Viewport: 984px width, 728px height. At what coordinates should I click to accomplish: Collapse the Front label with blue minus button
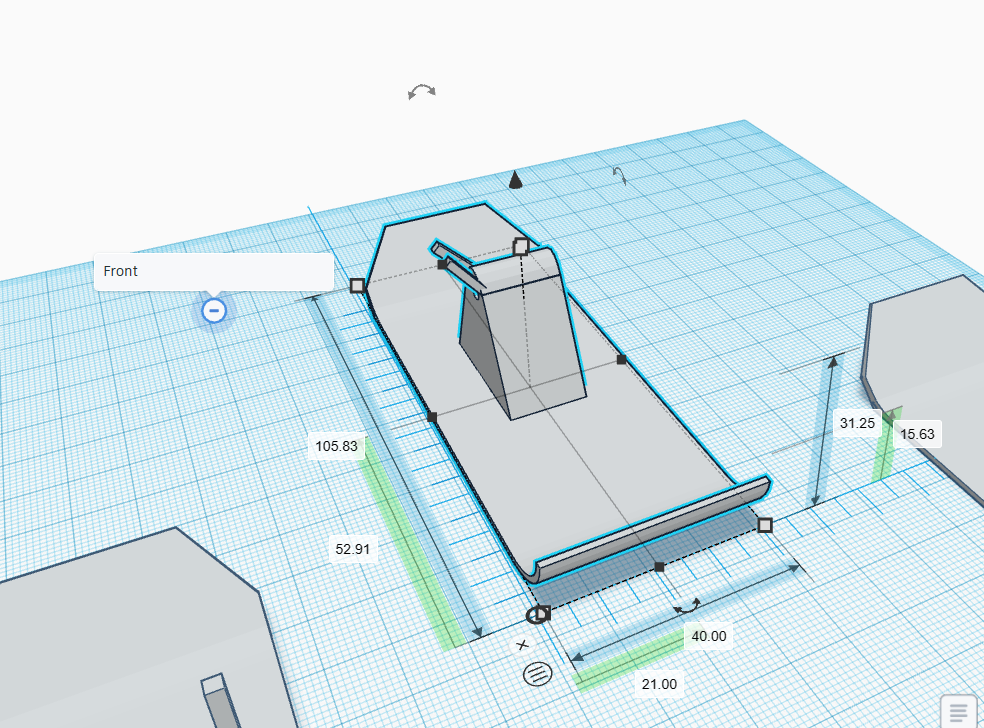213,311
